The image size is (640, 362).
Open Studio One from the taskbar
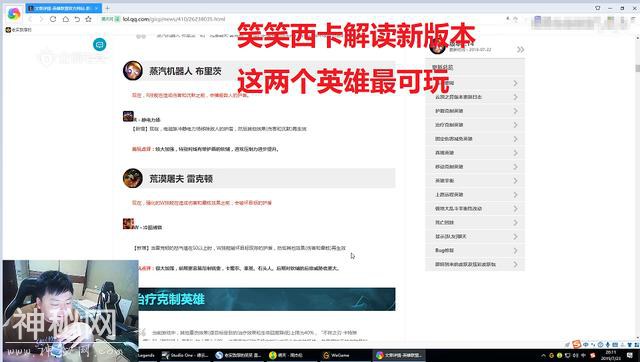click(x=185, y=355)
